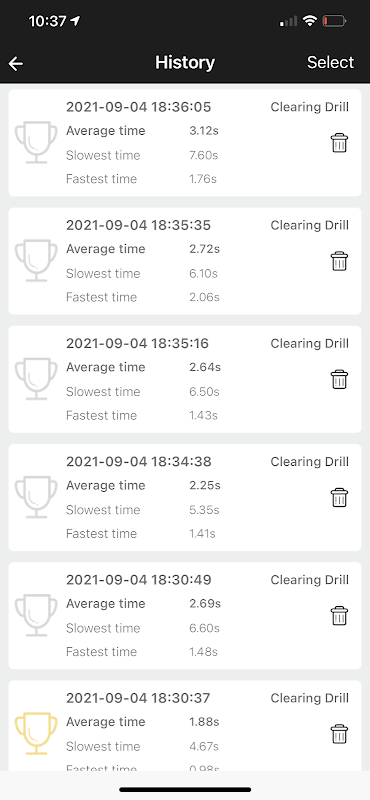Delete the 18:30:37 drill record

[339, 734]
